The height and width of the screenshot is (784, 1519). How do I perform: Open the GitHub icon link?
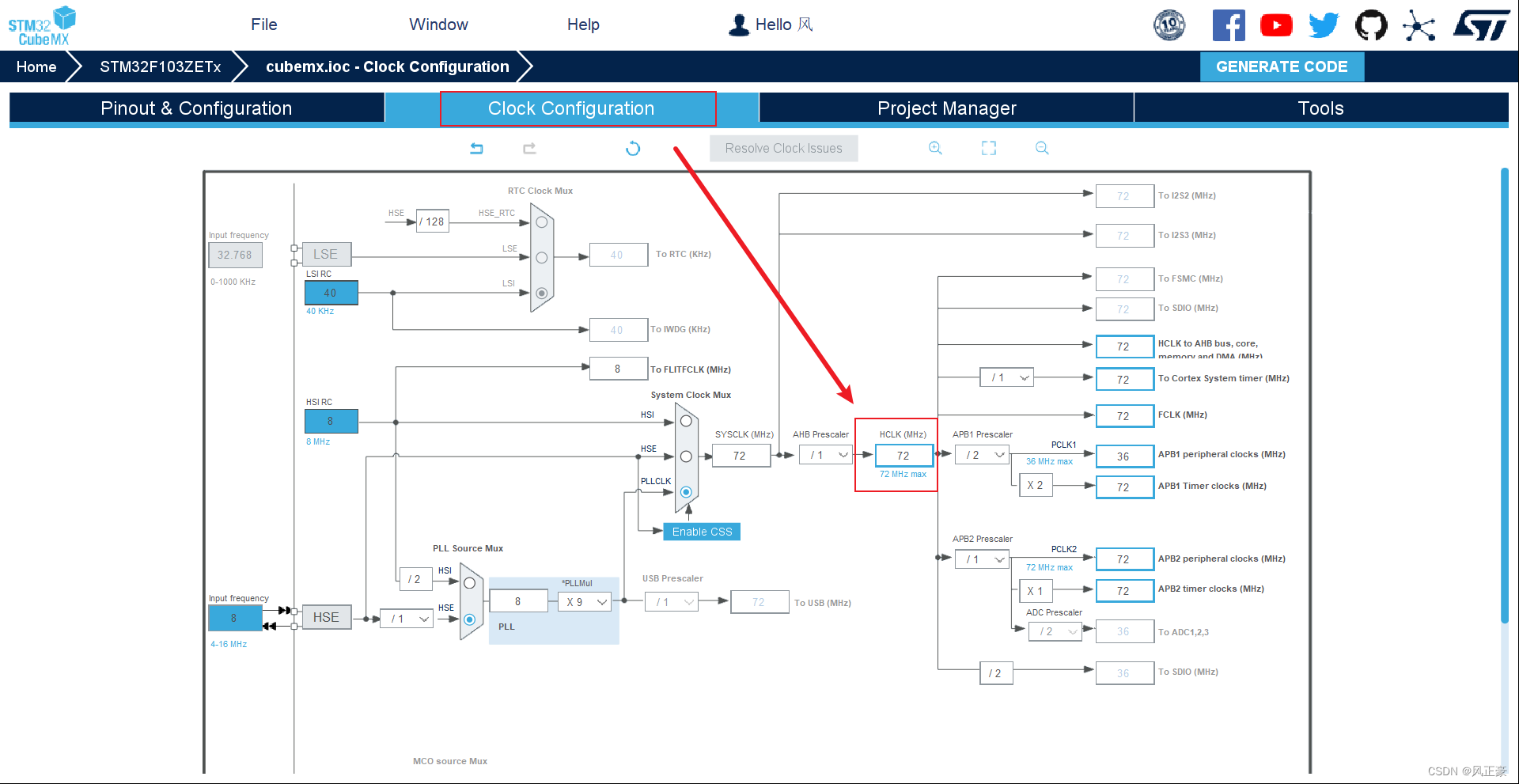point(1371,25)
